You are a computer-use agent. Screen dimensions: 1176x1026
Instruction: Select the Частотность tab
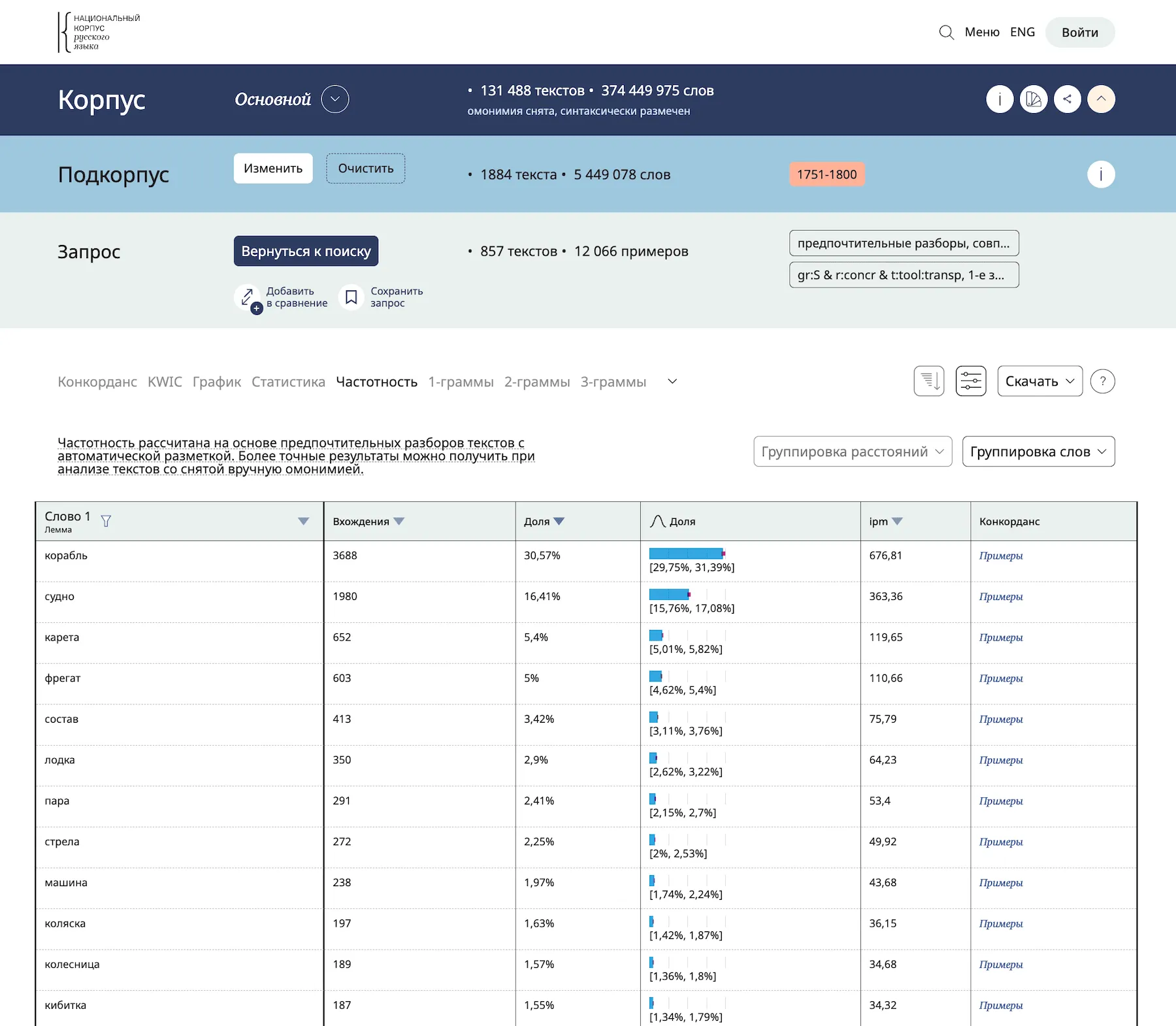376,382
